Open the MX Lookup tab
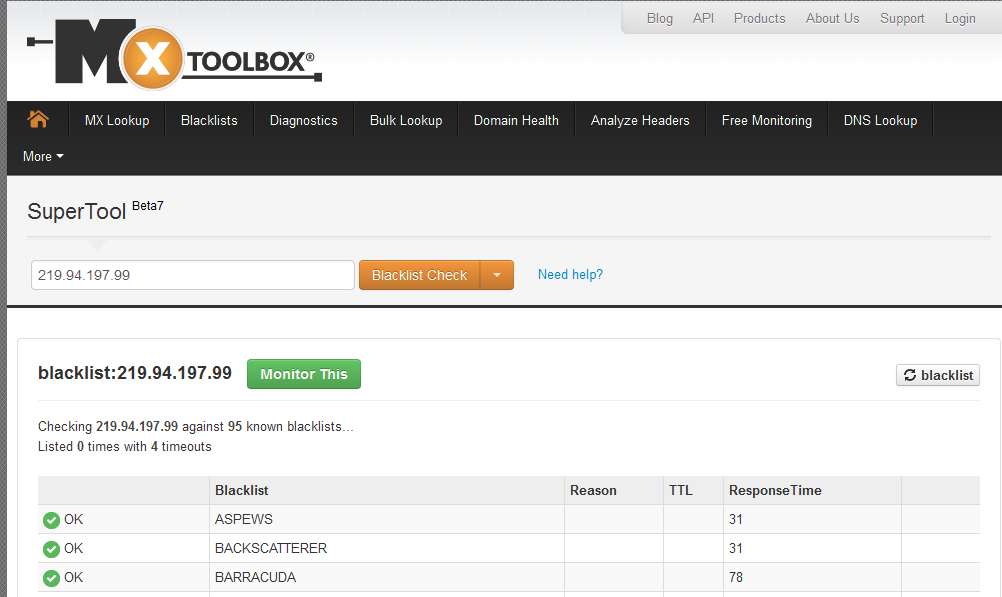This screenshot has height=597, width=1002. click(117, 120)
